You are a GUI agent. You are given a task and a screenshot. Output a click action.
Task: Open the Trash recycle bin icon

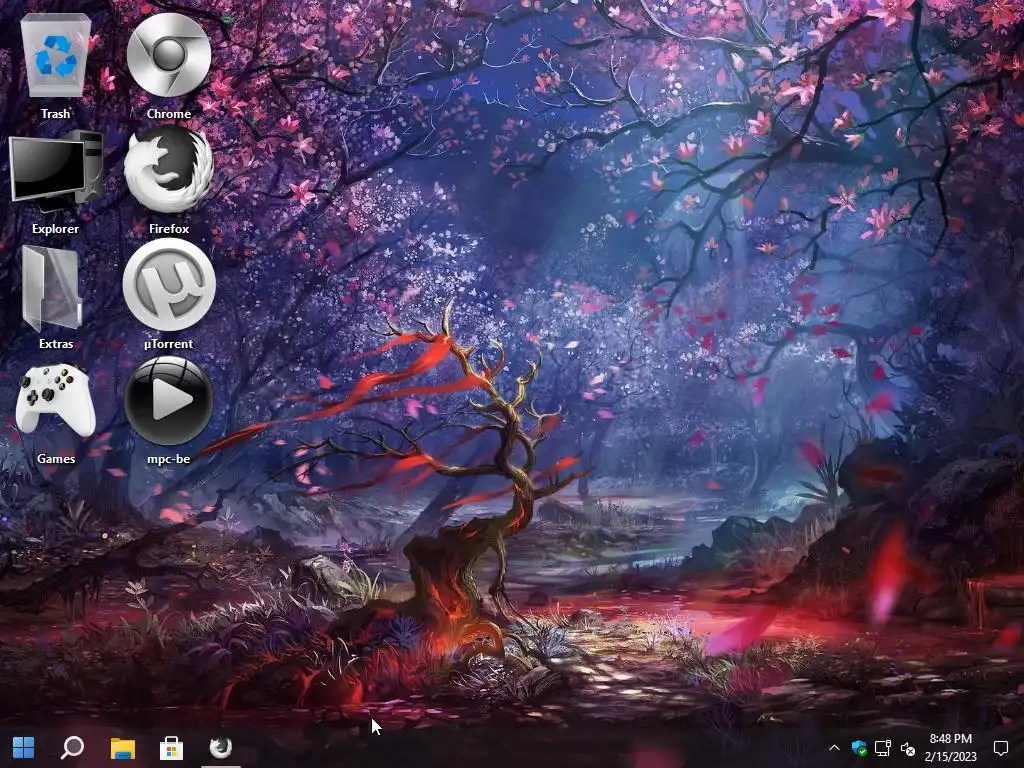click(x=56, y=56)
